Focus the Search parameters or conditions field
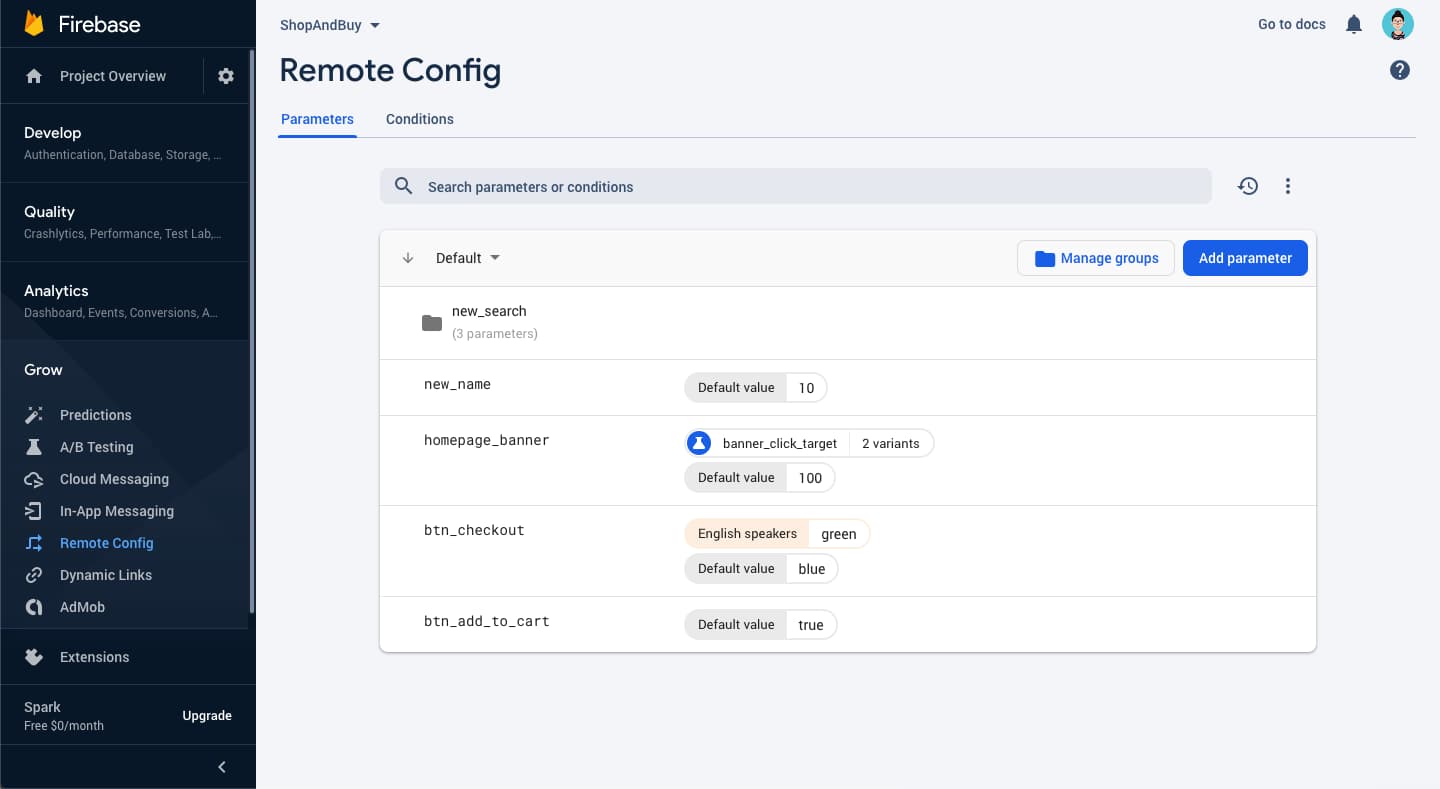The height and width of the screenshot is (789, 1440). tap(796, 186)
